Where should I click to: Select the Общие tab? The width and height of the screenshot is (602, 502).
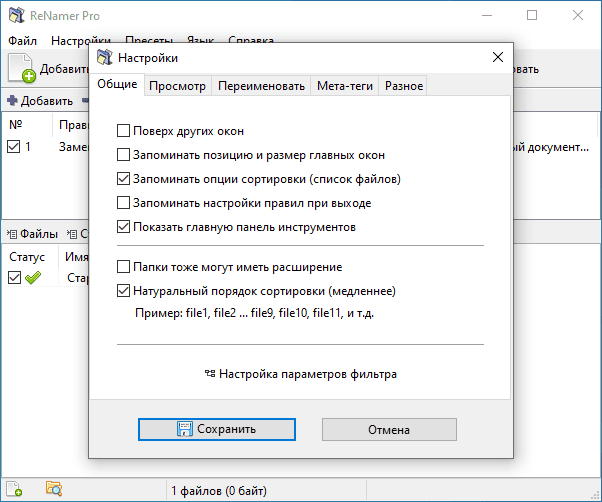point(117,84)
